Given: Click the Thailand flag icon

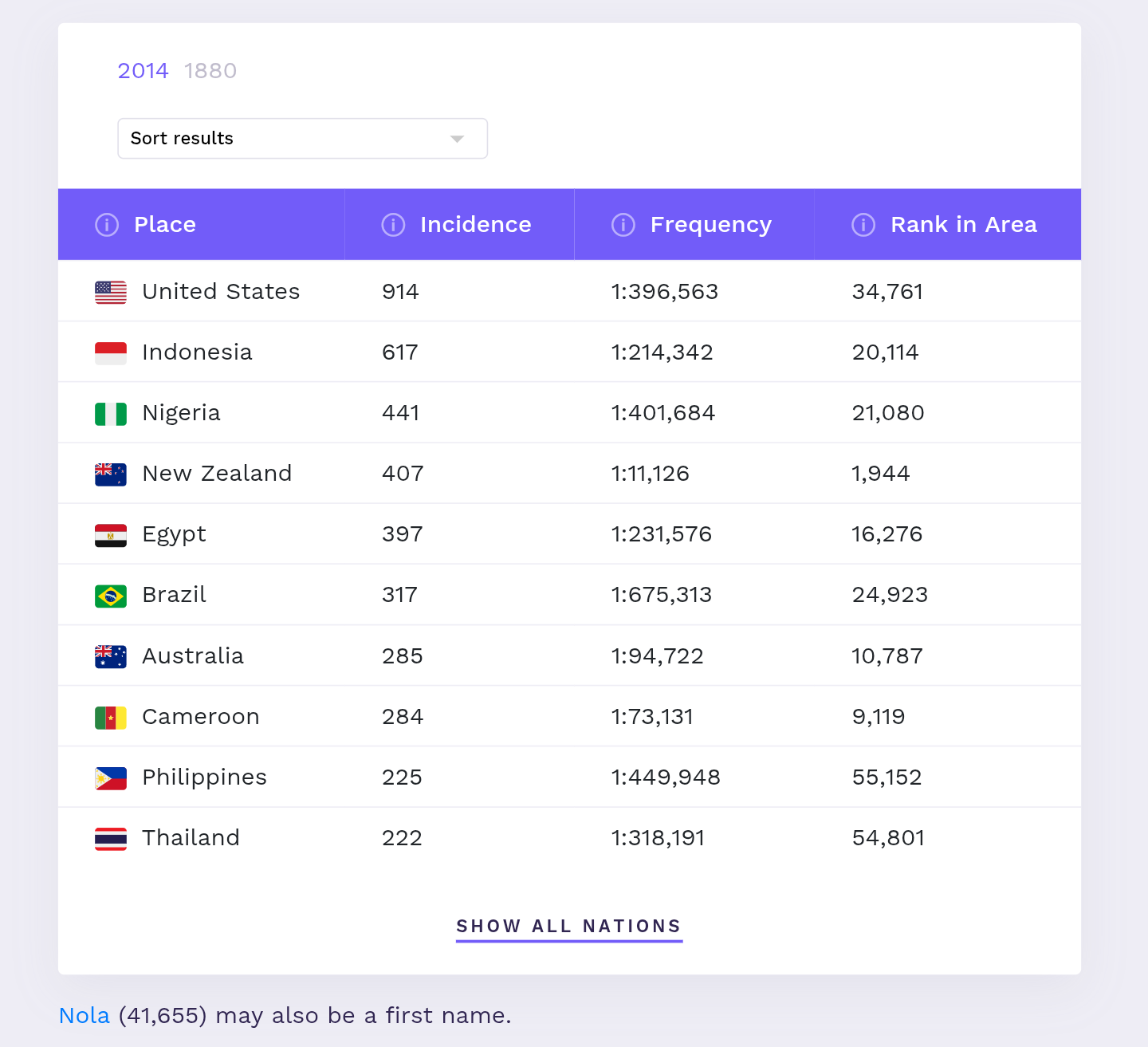Looking at the screenshot, I should pos(111,839).
